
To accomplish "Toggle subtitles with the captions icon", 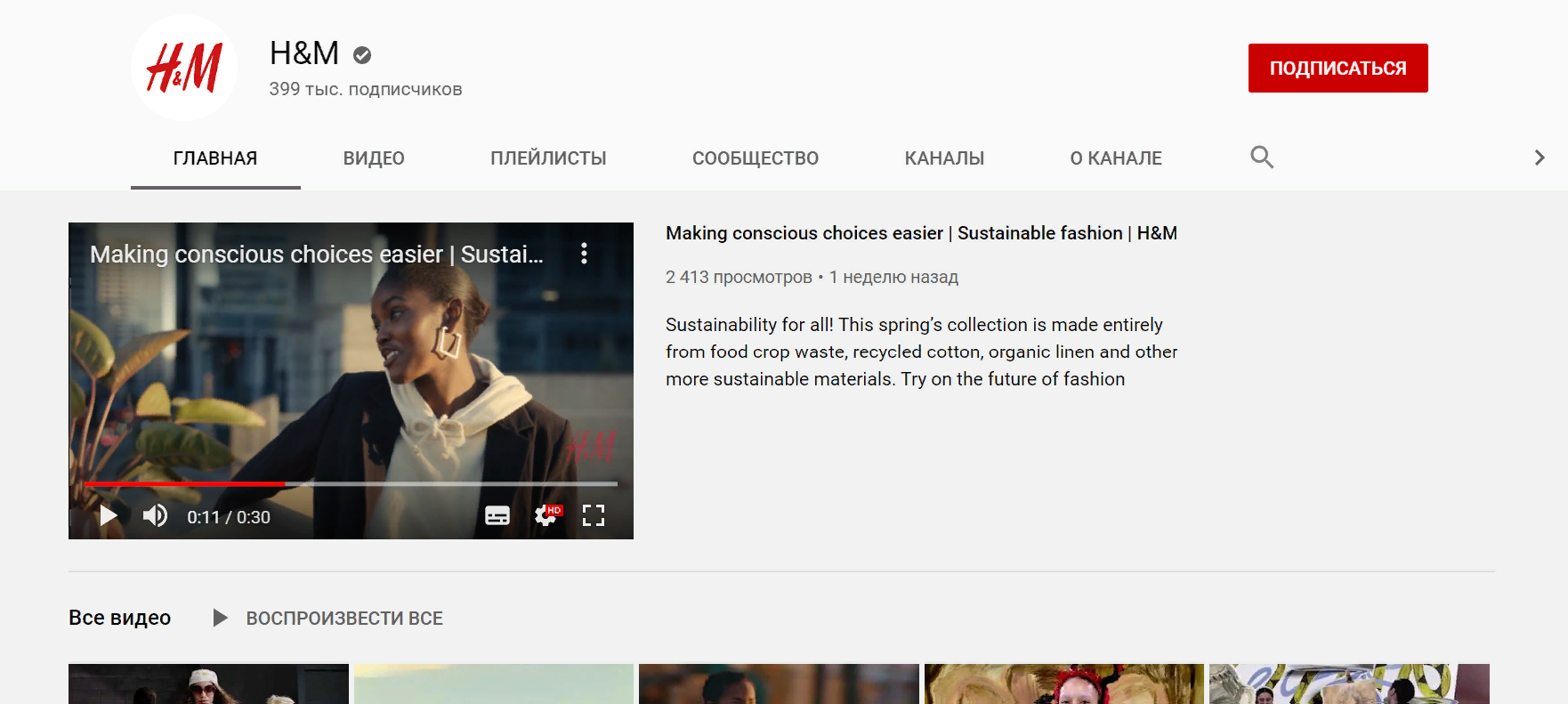I will pyautogui.click(x=497, y=515).
